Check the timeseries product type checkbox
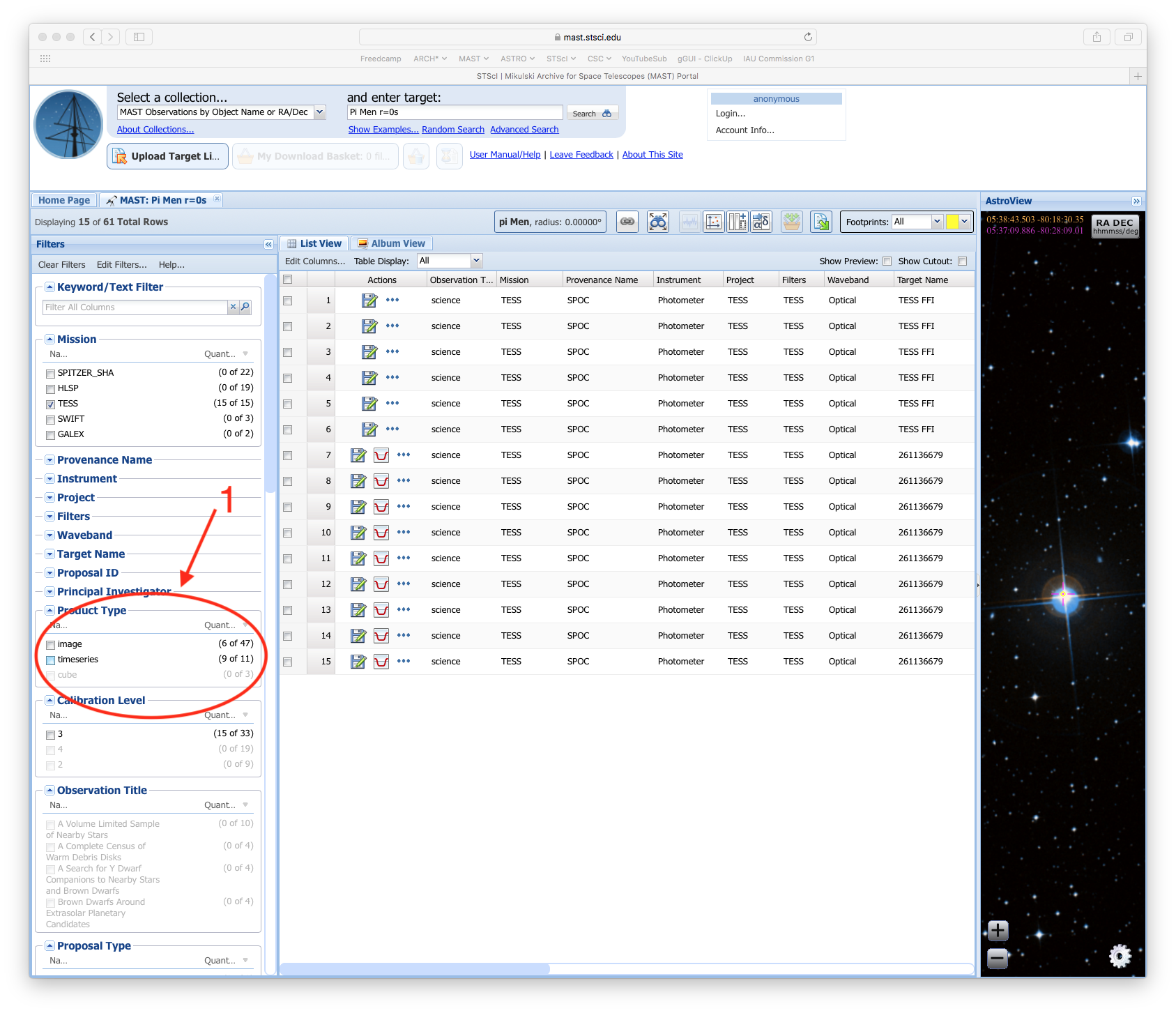 (x=50, y=660)
